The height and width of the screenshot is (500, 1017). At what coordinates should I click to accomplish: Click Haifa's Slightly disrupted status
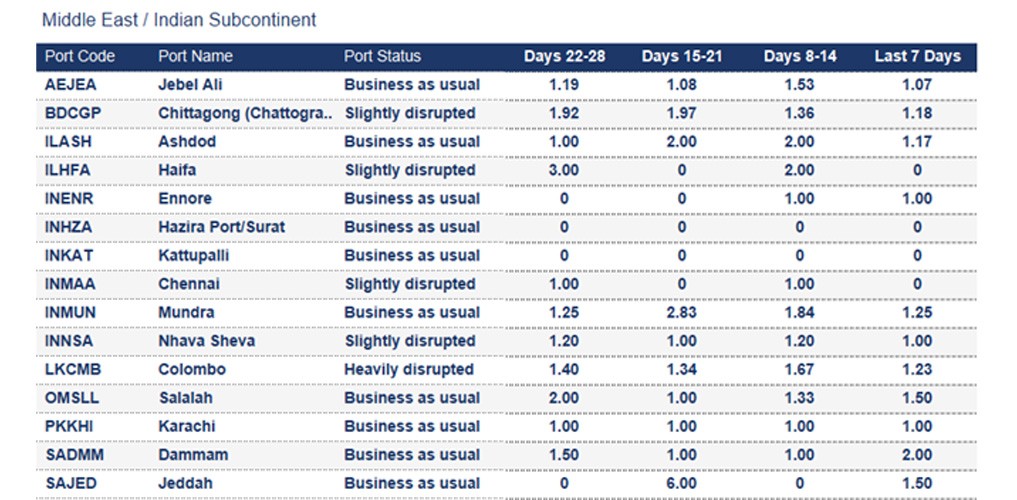coord(410,171)
